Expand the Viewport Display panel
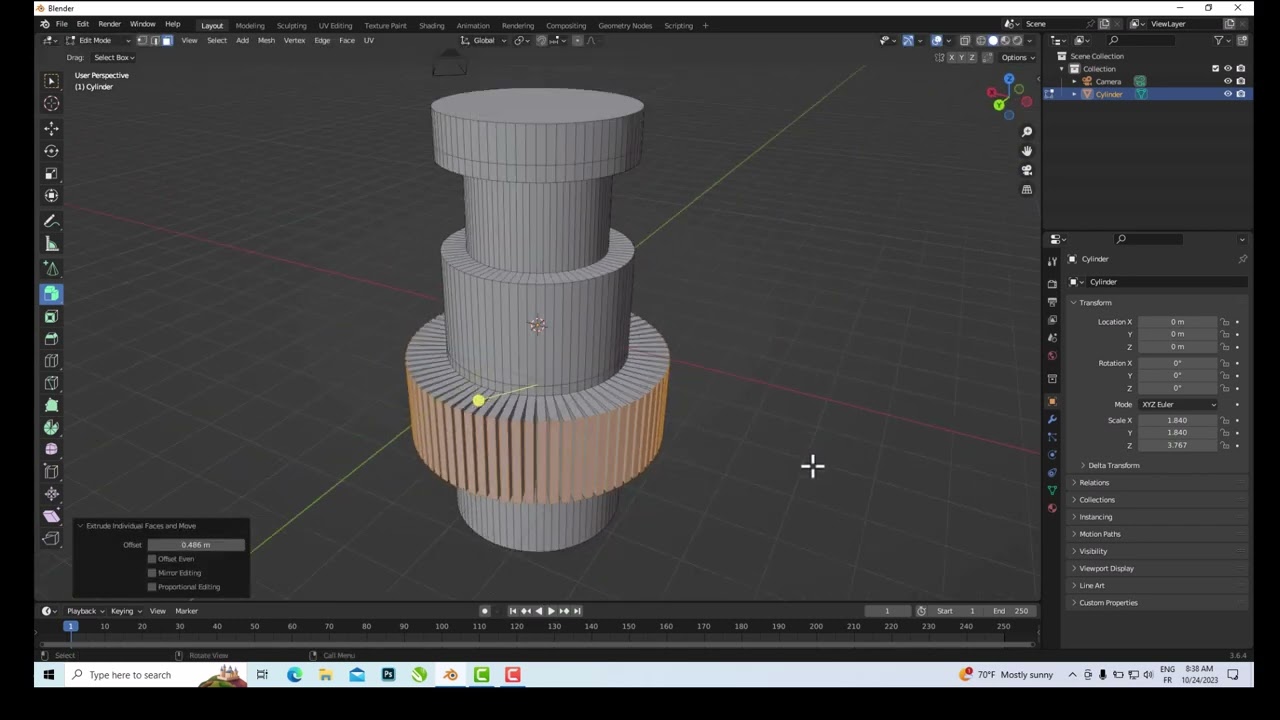 tap(1106, 568)
